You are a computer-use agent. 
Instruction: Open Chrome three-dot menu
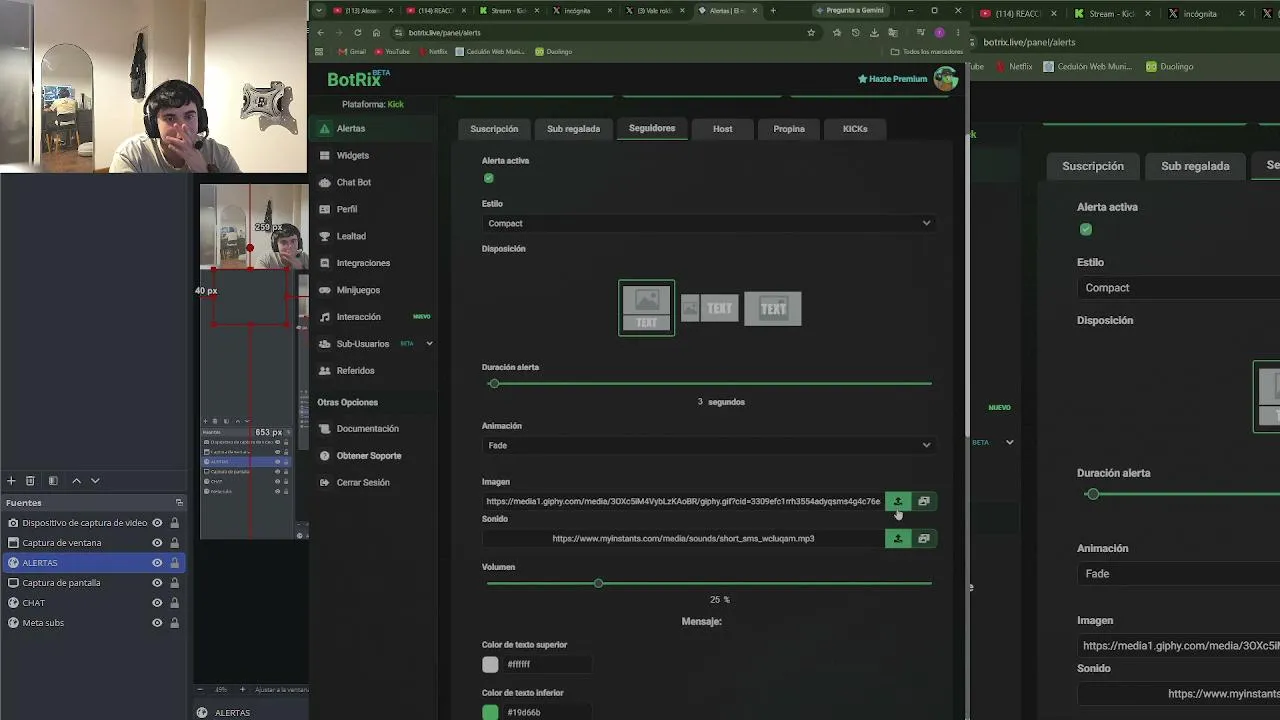tap(957, 32)
